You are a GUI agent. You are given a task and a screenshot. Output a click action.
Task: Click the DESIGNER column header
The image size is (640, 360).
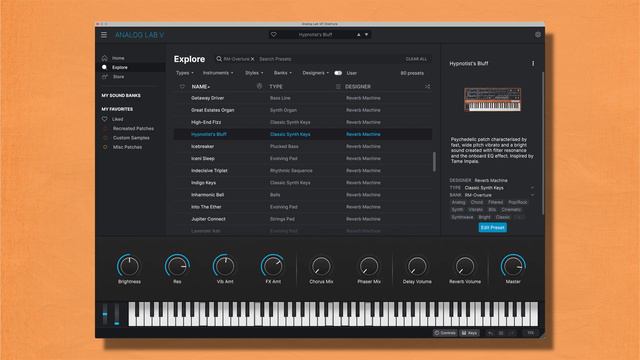tap(358, 87)
